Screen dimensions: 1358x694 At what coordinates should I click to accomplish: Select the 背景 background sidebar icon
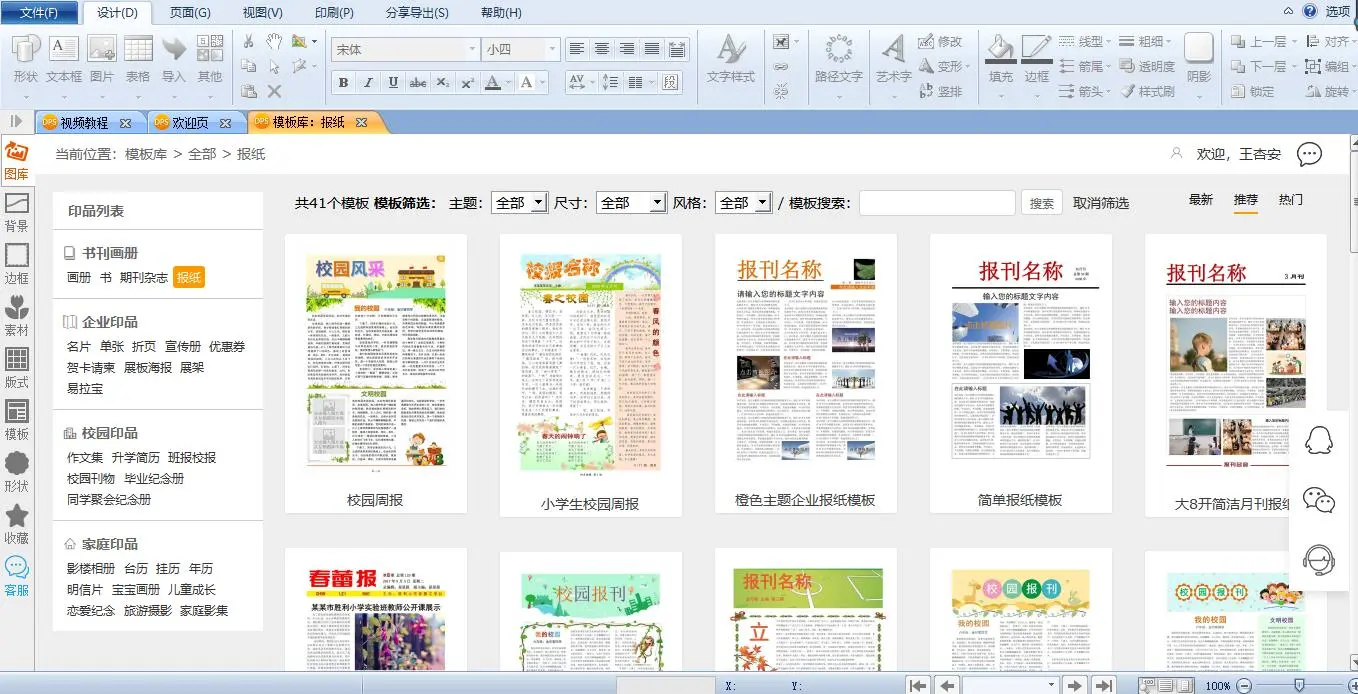point(16,211)
